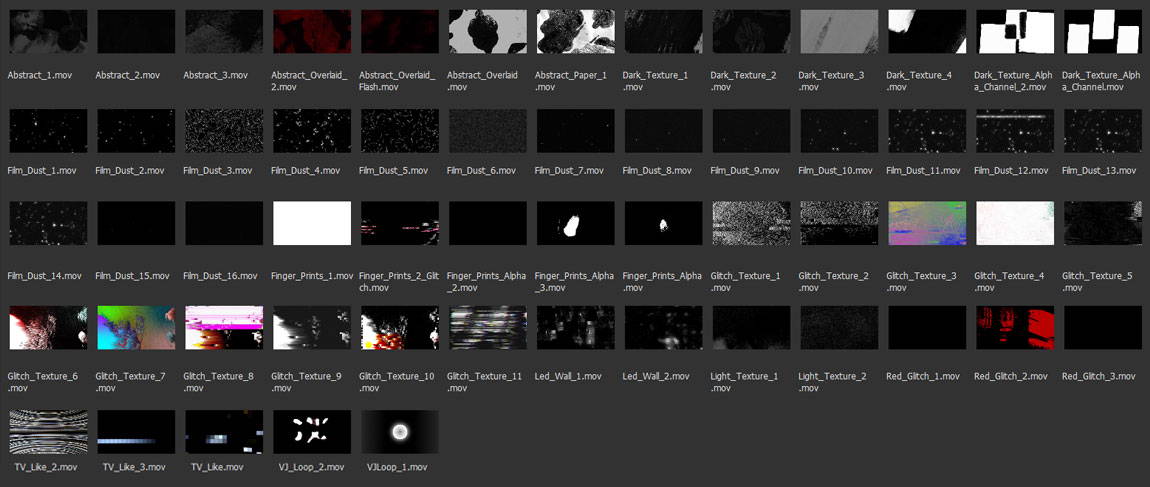Select the rainbow Glitch_Texture_3.mov thumbnail
Screen dimensions: 1150x487
928,223
